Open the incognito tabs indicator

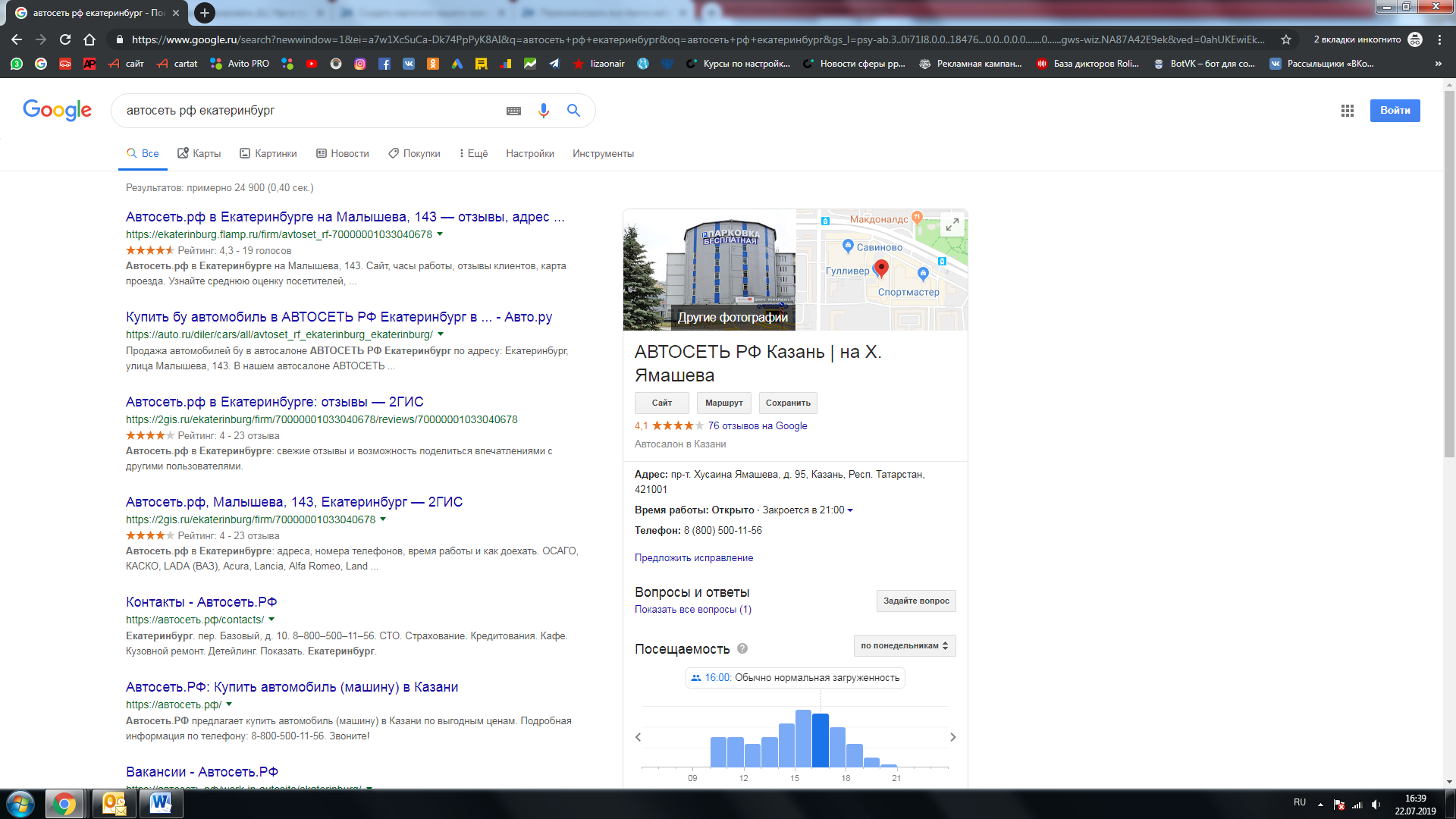point(1367,39)
